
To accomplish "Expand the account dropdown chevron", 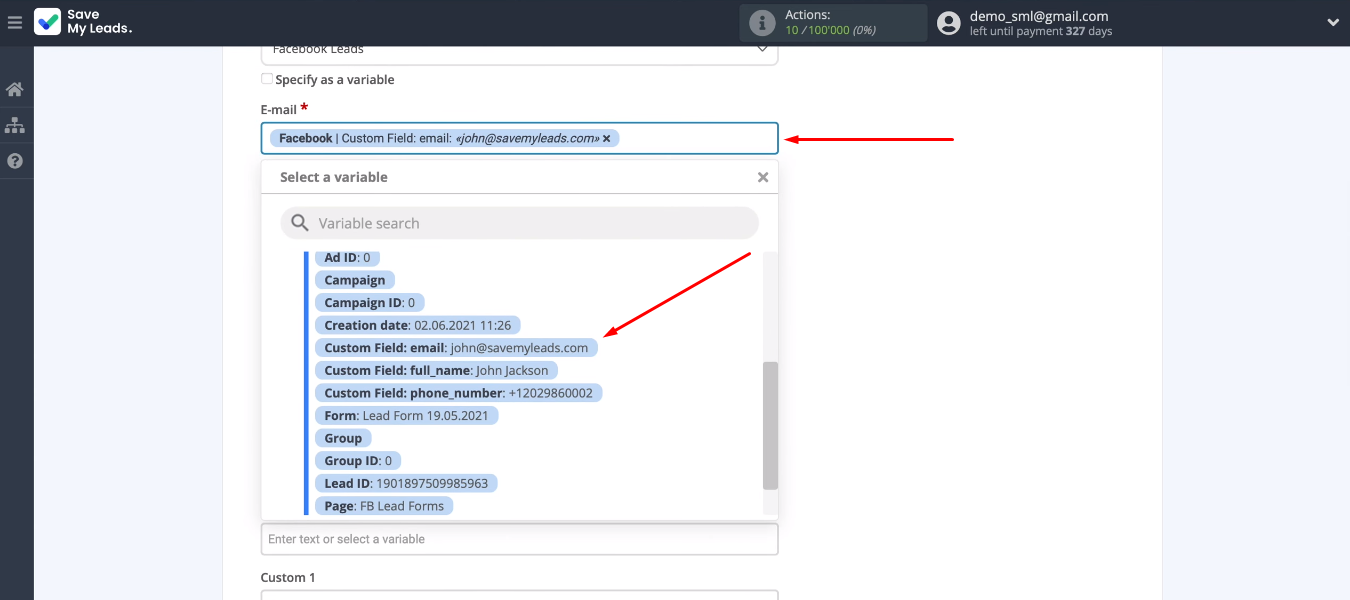I will click(1333, 22).
